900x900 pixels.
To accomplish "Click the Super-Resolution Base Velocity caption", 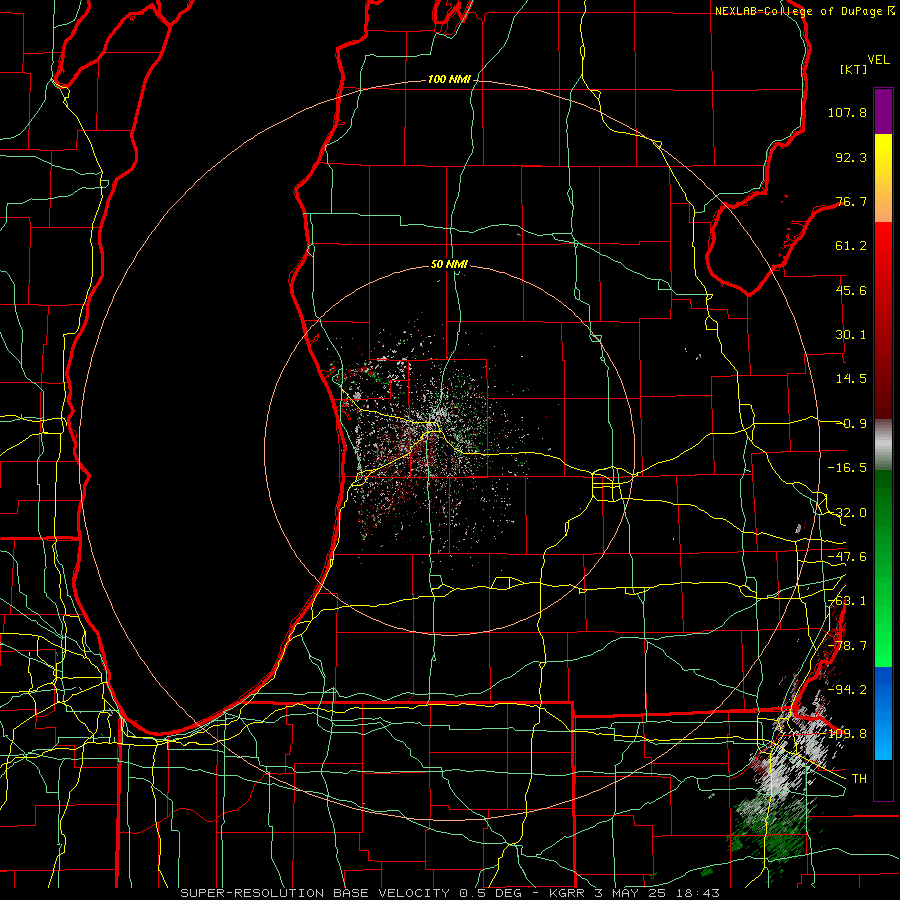I will tap(450, 893).
